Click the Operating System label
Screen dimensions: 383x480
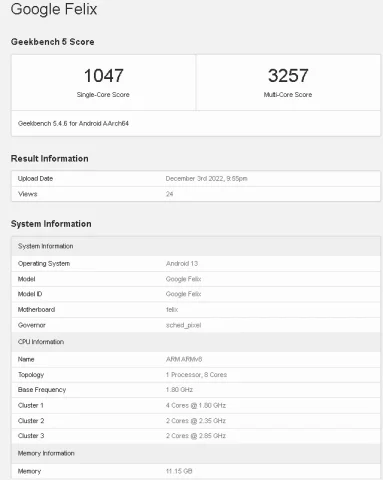(44, 264)
